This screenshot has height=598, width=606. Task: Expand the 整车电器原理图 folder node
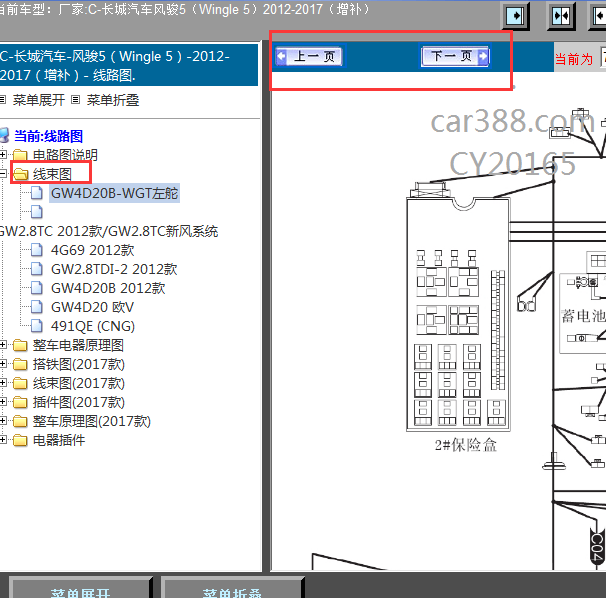2,345
